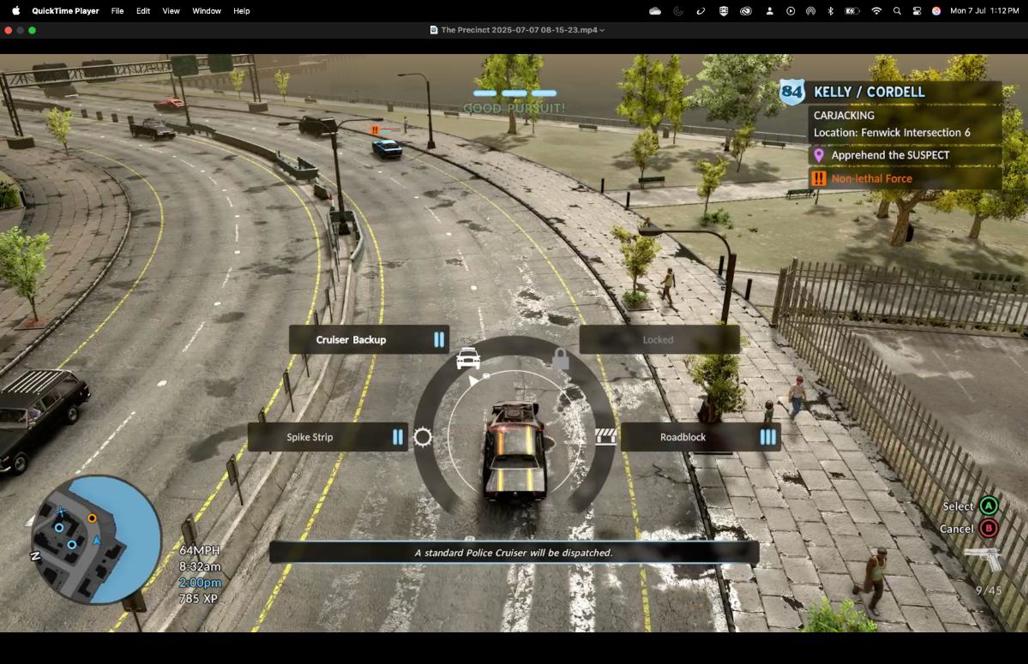This screenshot has height=664, width=1028.
Task: Select the Cruiser Backup option
Action: [369, 340]
